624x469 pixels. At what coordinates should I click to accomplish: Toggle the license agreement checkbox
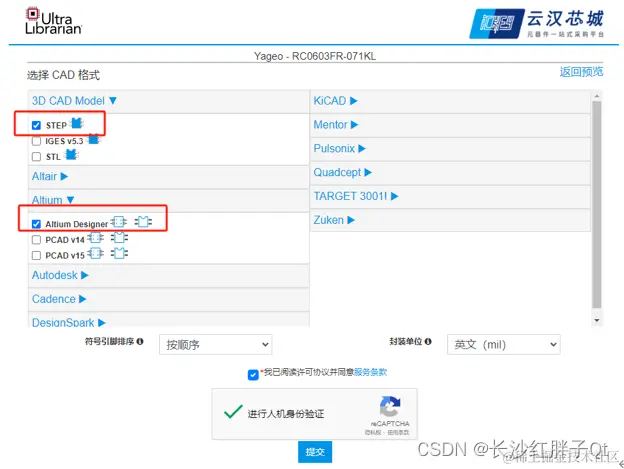(x=253, y=375)
